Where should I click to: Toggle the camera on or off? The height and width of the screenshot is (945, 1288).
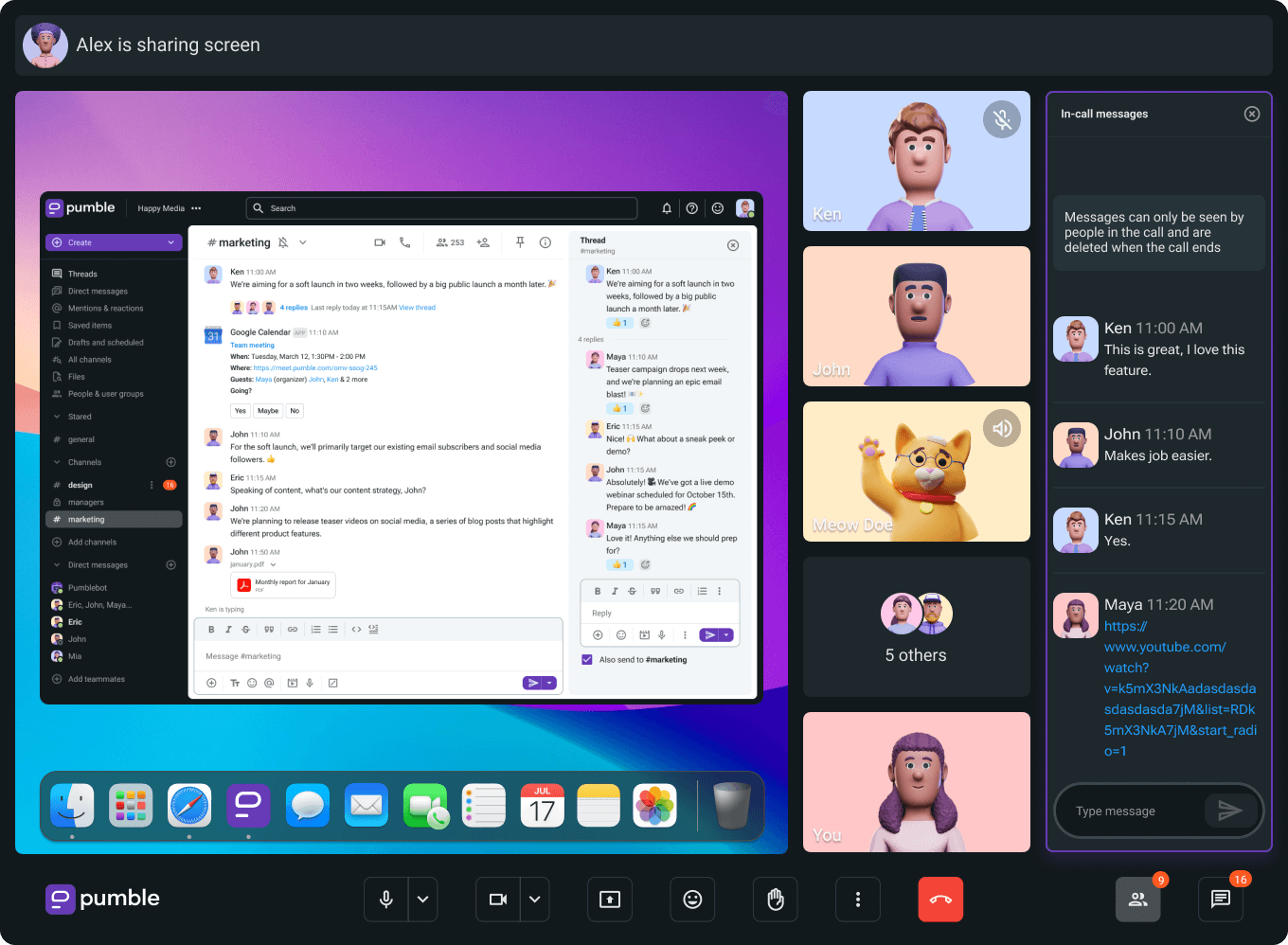coord(498,899)
